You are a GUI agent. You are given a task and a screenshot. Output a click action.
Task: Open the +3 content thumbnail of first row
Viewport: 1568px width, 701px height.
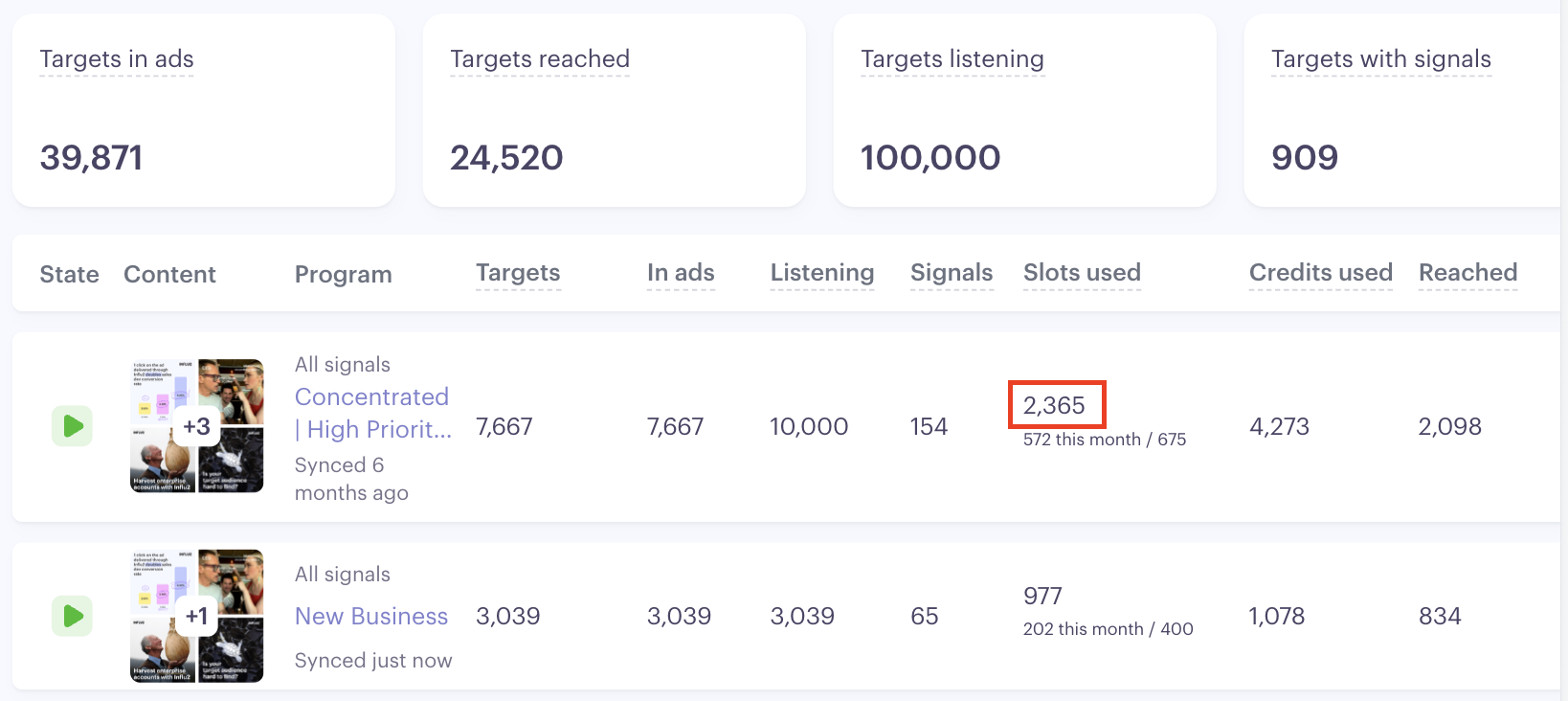point(196,426)
